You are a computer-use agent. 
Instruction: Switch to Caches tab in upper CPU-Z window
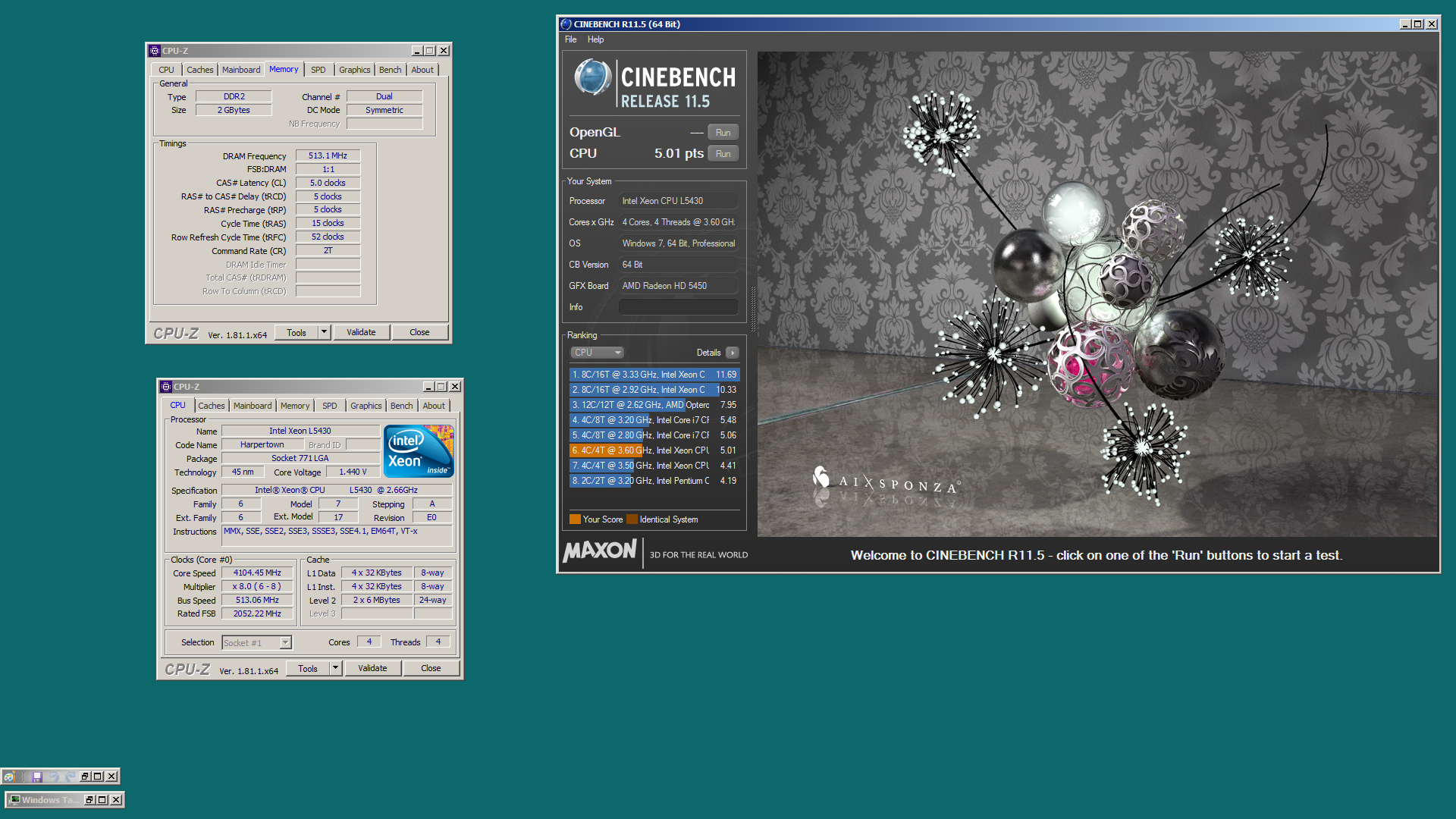click(x=199, y=70)
